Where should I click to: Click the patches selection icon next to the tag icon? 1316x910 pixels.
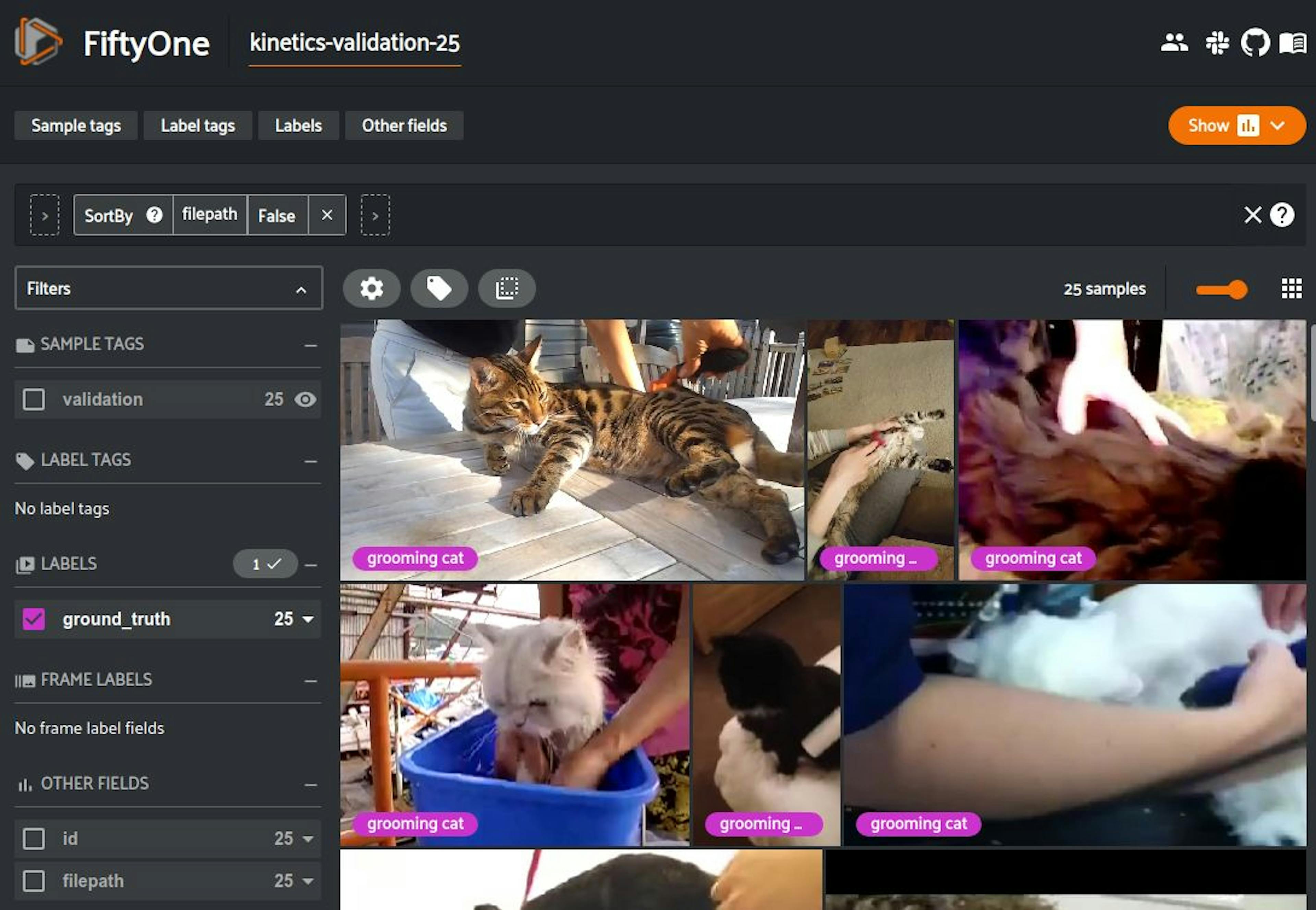coord(507,288)
